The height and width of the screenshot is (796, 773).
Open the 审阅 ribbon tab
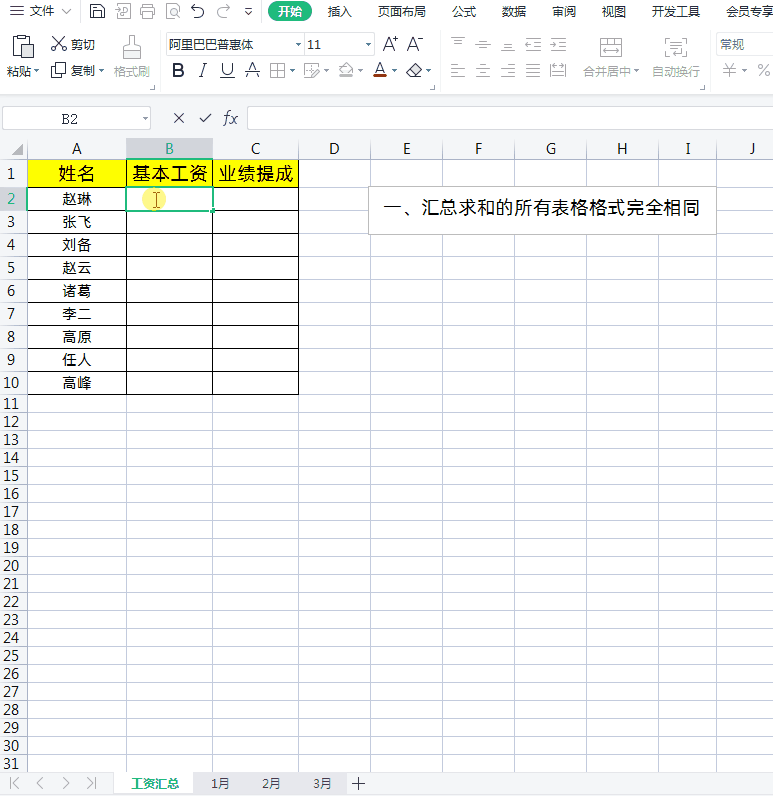[x=564, y=11]
